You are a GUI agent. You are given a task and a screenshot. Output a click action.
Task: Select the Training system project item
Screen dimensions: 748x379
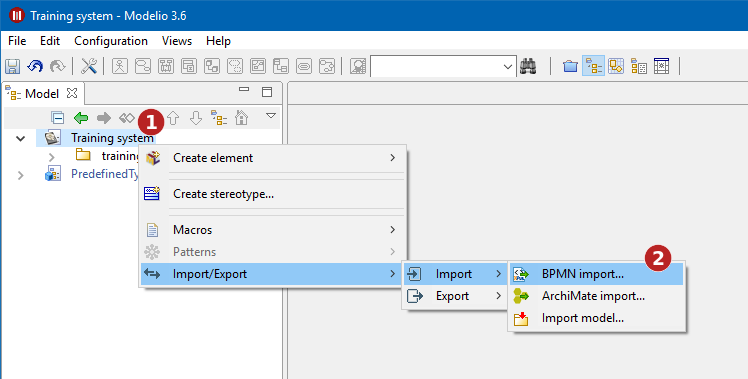[113, 138]
